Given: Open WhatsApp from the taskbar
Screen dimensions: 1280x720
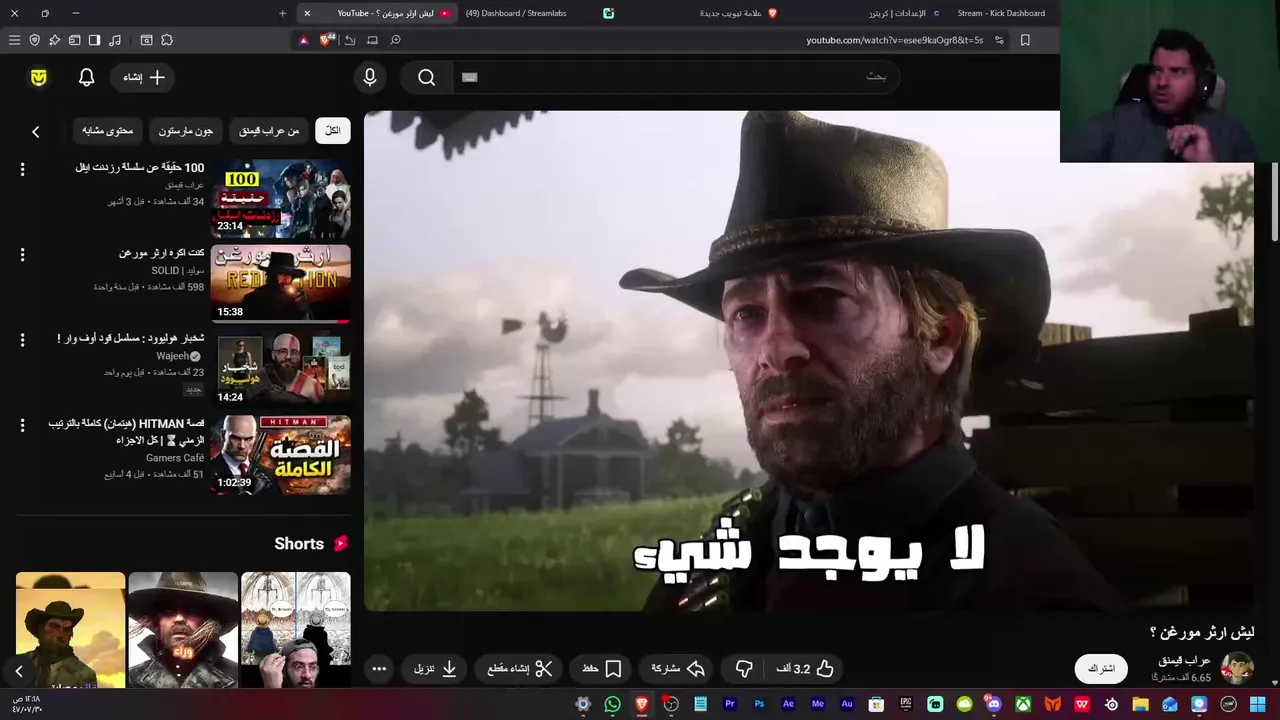Looking at the screenshot, I should 612,704.
